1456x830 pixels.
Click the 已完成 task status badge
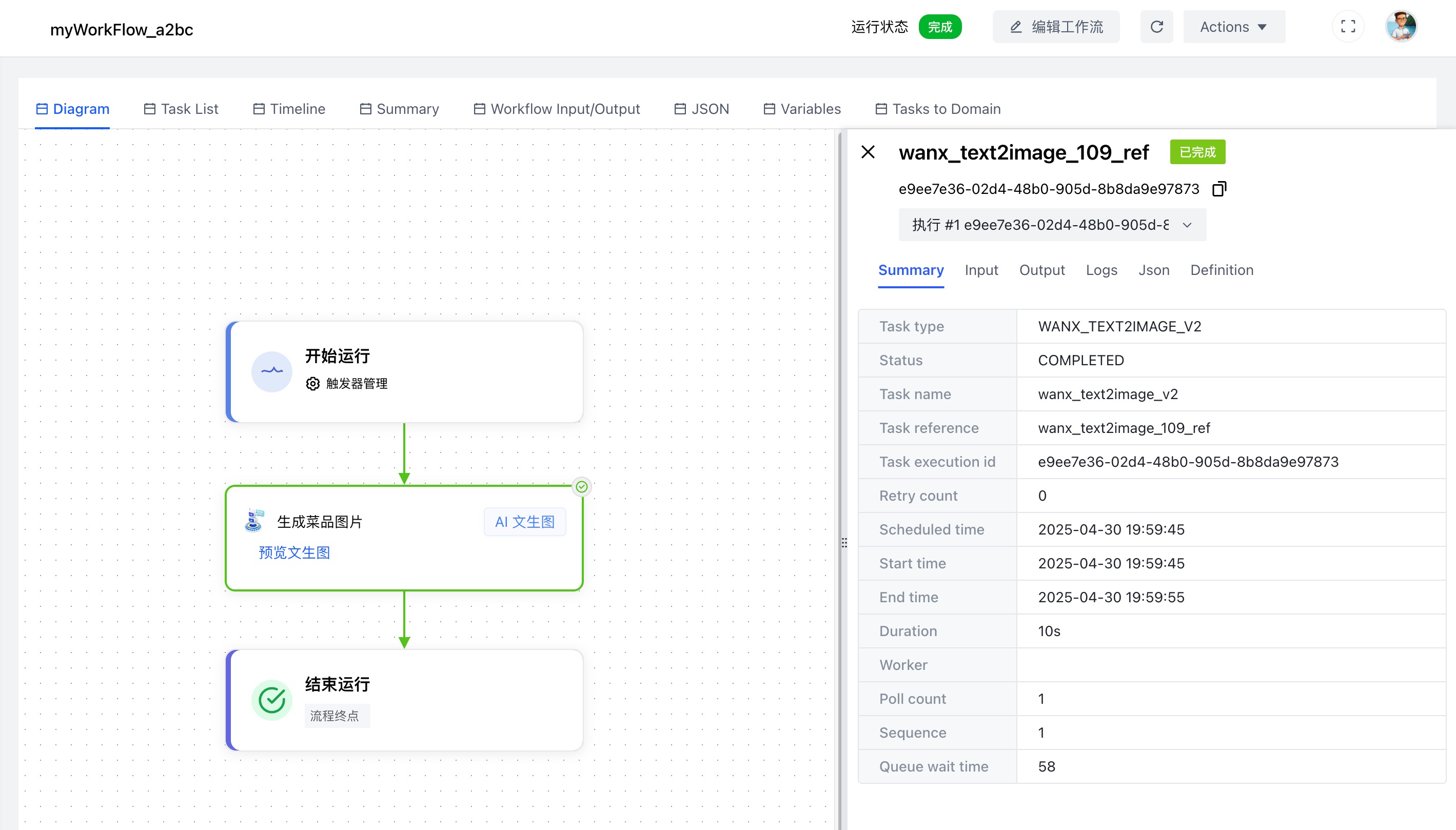tap(1197, 152)
